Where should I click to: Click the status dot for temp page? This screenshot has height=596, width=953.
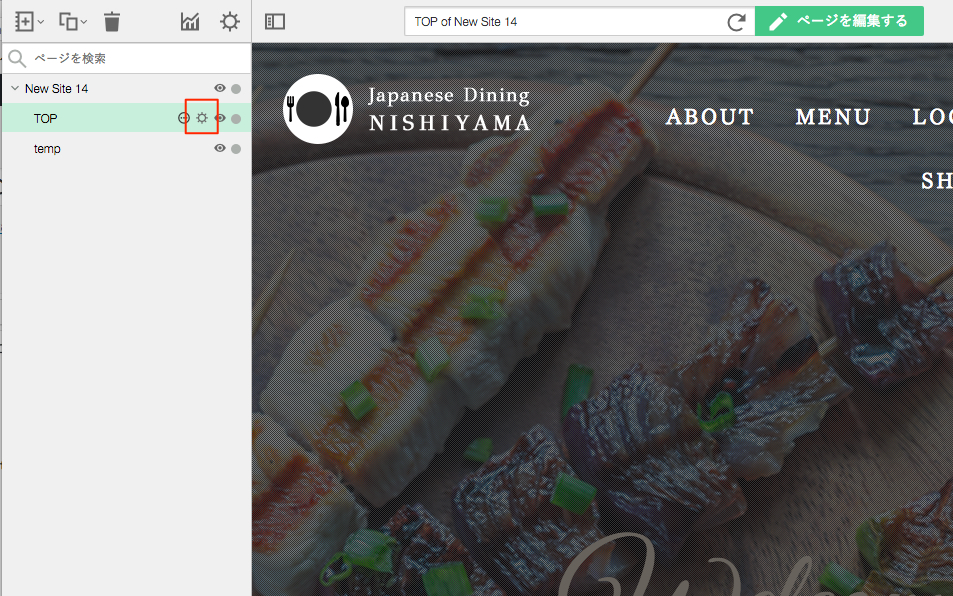tap(236, 148)
